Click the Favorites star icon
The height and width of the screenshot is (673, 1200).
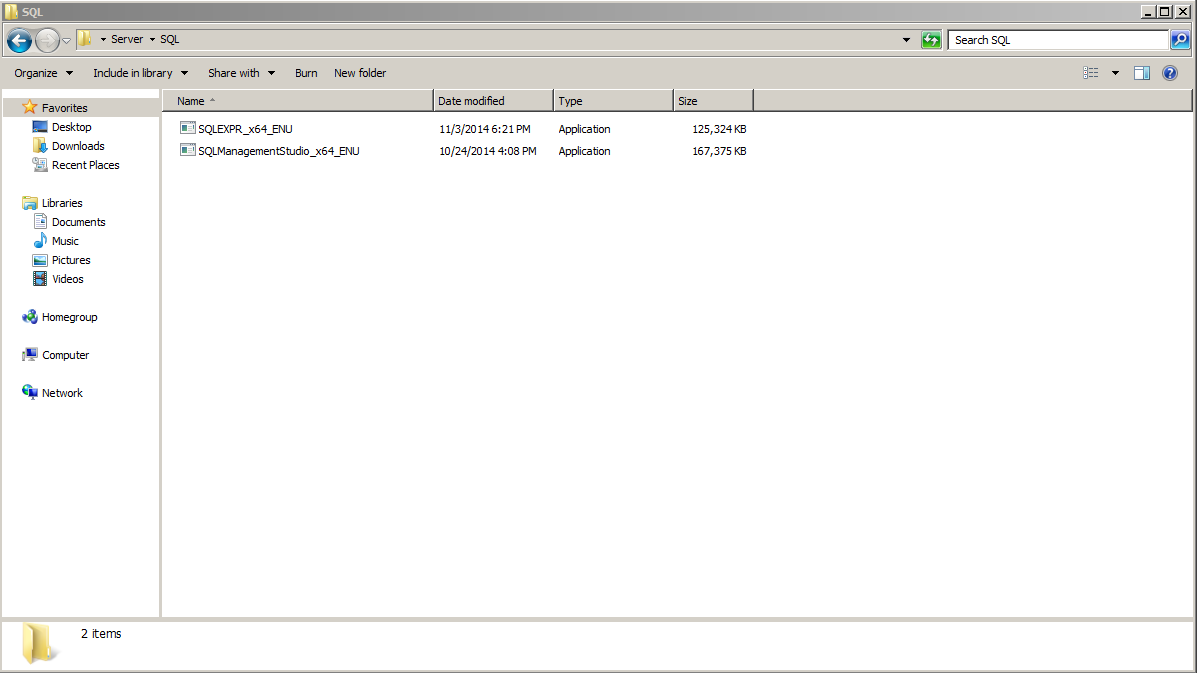30,107
